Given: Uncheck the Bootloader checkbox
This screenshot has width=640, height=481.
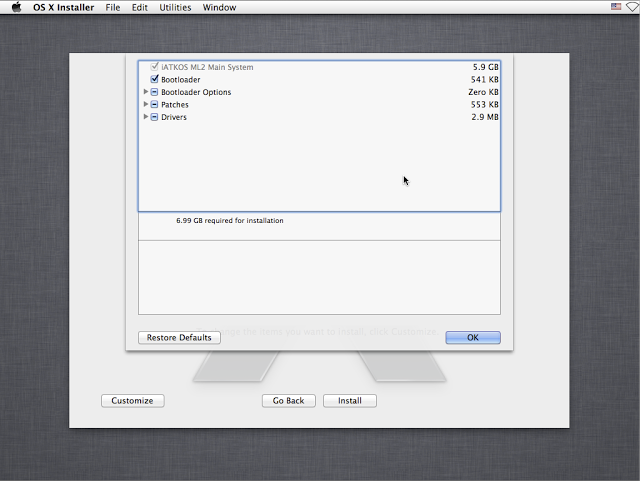Looking at the screenshot, I should tap(154, 79).
